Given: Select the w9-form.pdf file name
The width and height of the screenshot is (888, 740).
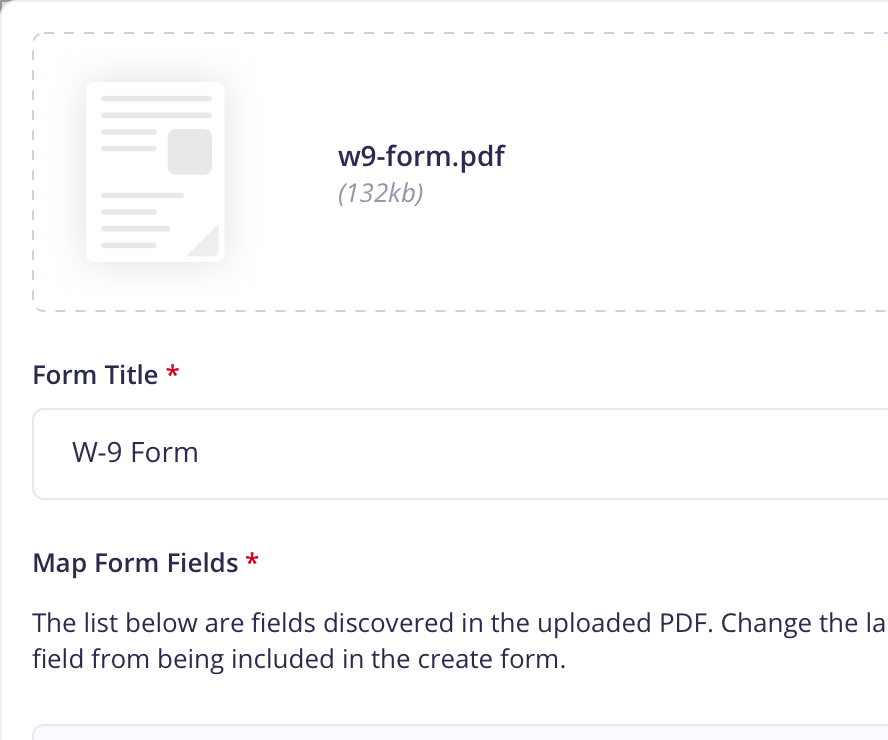Looking at the screenshot, I should tap(421, 156).
